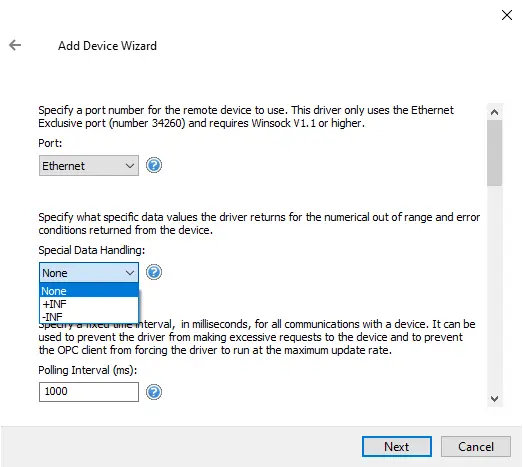Click the scroll down arrow of the settings pane

tap(494, 399)
